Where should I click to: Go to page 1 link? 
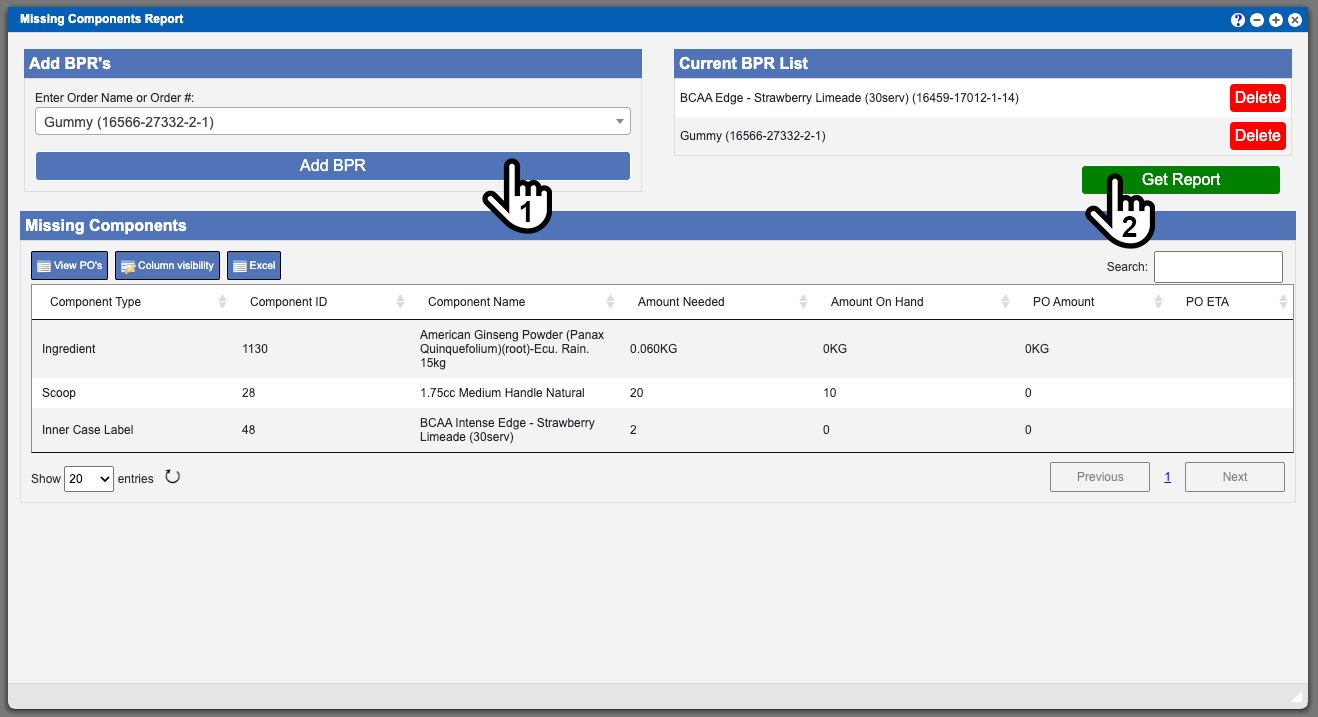pyautogui.click(x=1167, y=477)
